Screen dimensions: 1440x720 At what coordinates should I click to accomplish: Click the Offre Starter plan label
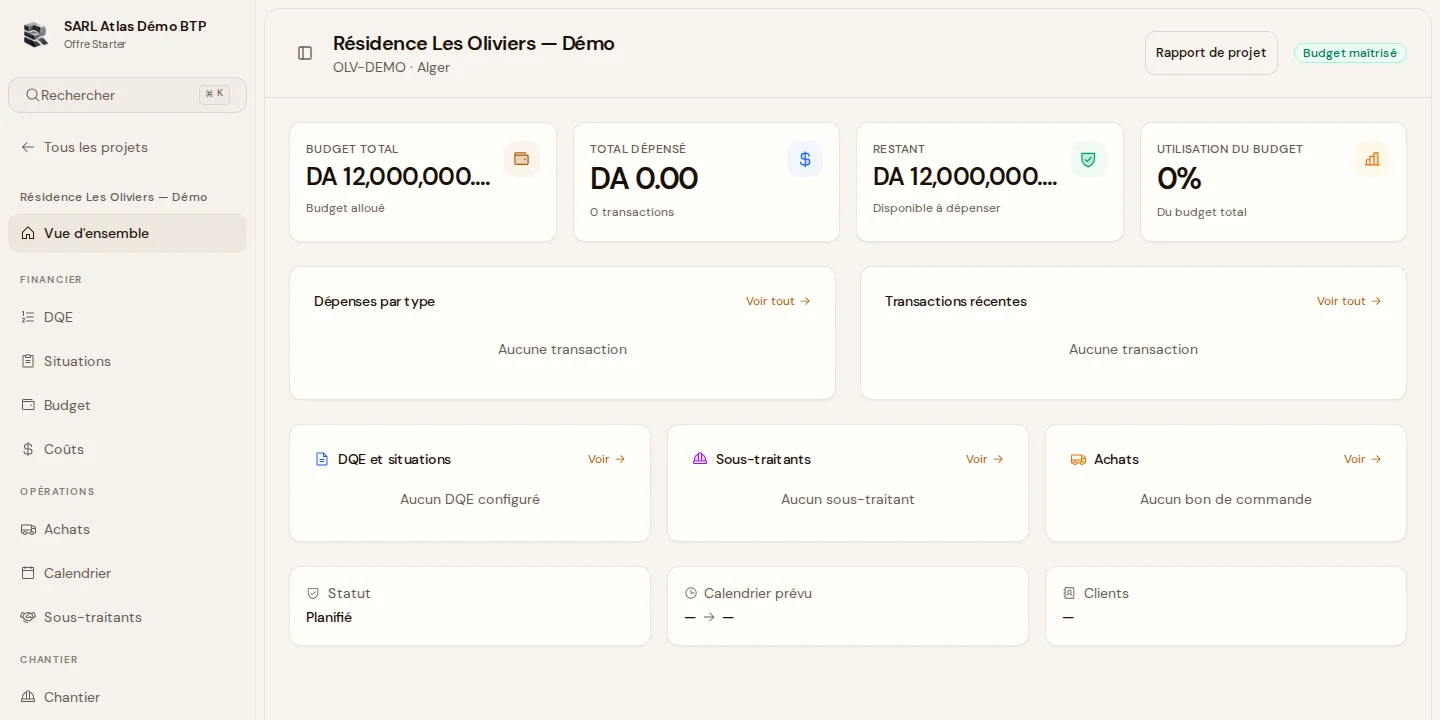pos(95,44)
